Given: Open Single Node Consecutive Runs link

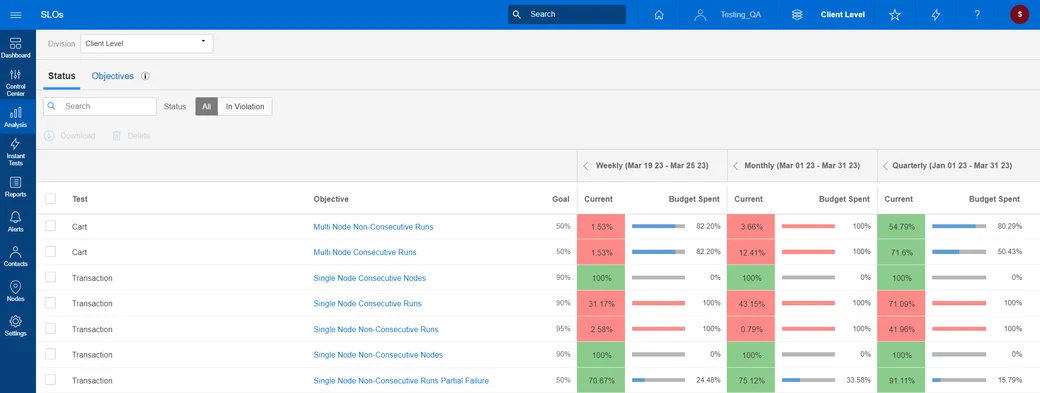Looking at the screenshot, I should tap(367, 304).
